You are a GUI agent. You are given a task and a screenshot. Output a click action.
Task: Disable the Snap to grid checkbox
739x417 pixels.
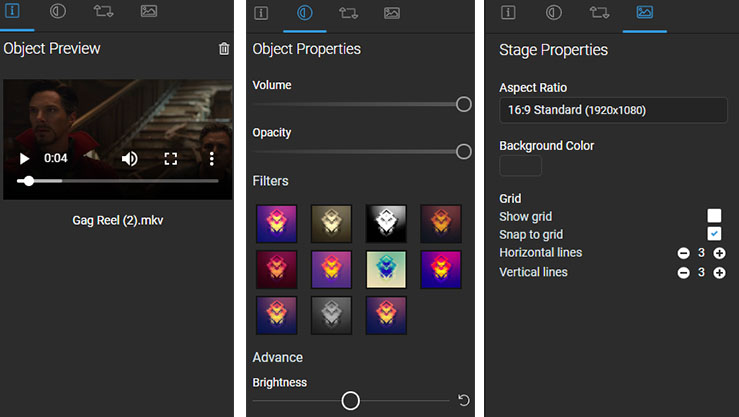(714, 233)
